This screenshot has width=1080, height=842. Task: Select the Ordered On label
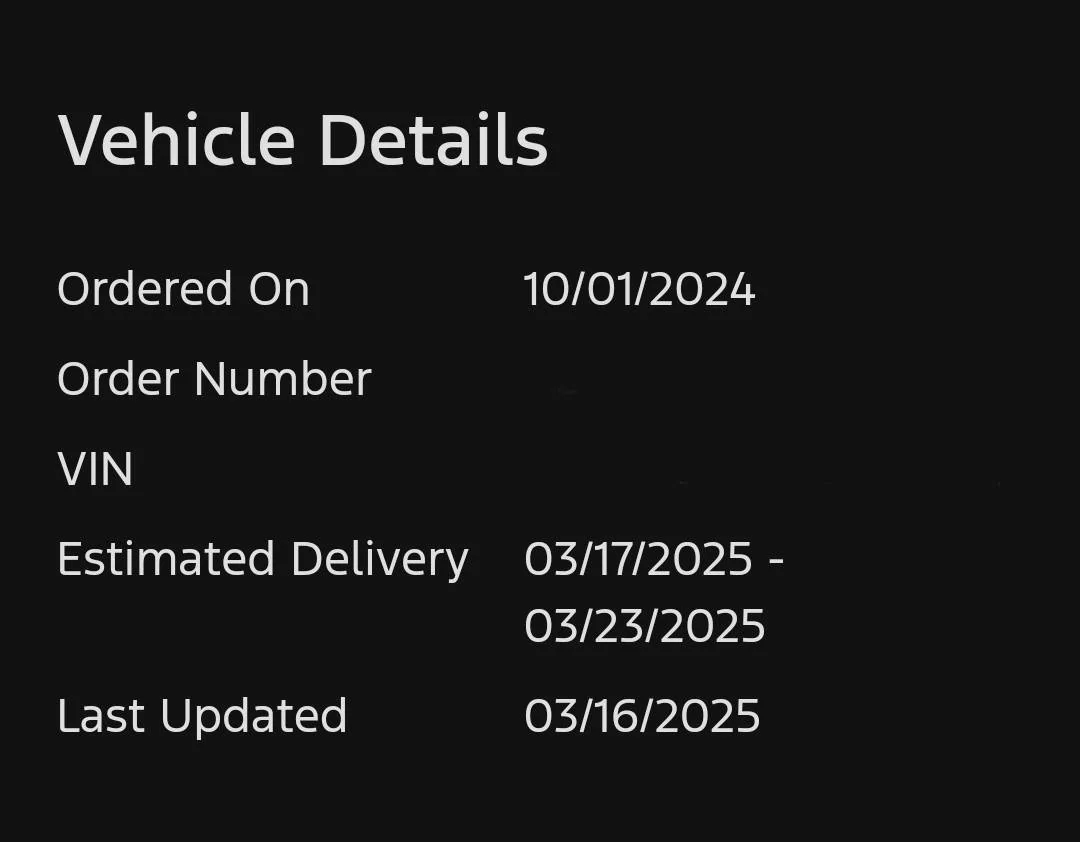[183, 290]
